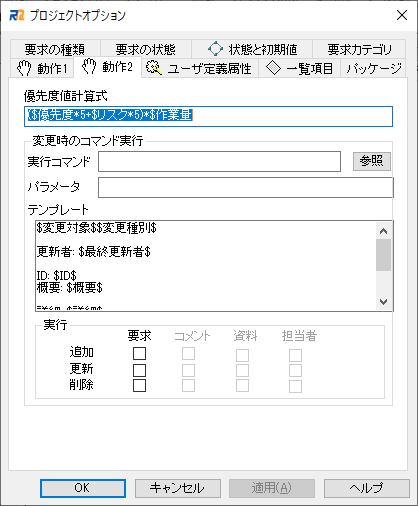This screenshot has width=418, height=506.
Task: Focus the 実行コマンド input field
Action: pyautogui.click(x=219, y=162)
